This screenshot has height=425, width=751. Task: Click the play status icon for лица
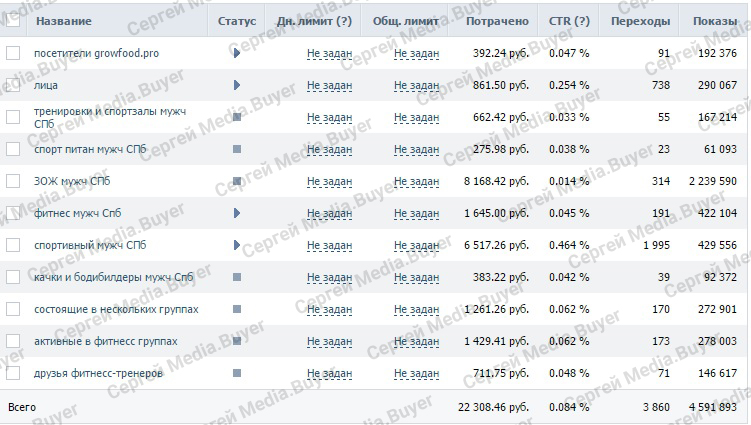coord(237,85)
